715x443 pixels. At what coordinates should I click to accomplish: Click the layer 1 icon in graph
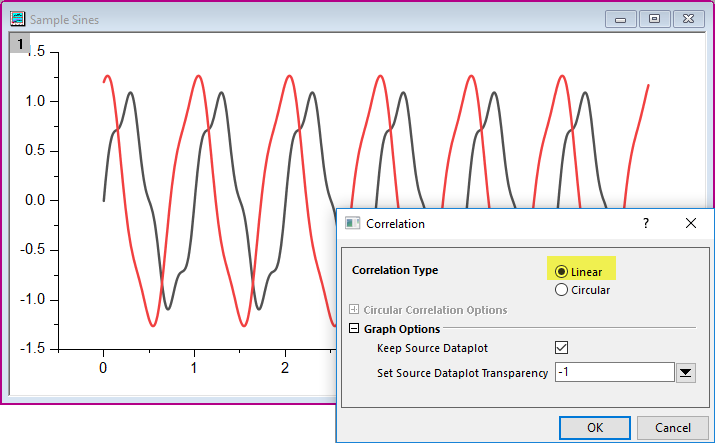coord(20,43)
